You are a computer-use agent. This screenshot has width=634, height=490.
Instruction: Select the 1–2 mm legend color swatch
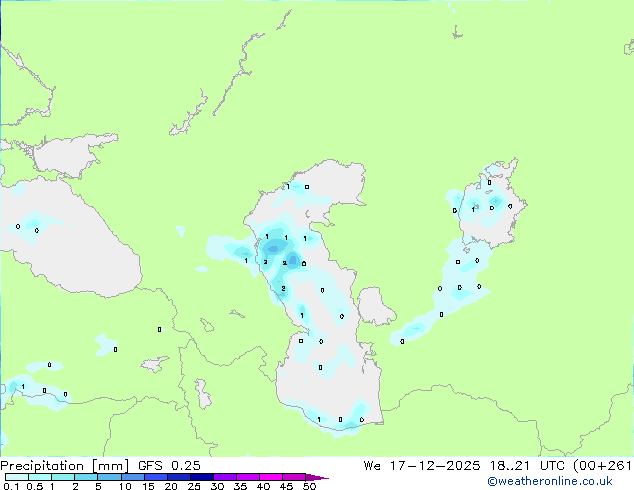(x=63, y=477)
